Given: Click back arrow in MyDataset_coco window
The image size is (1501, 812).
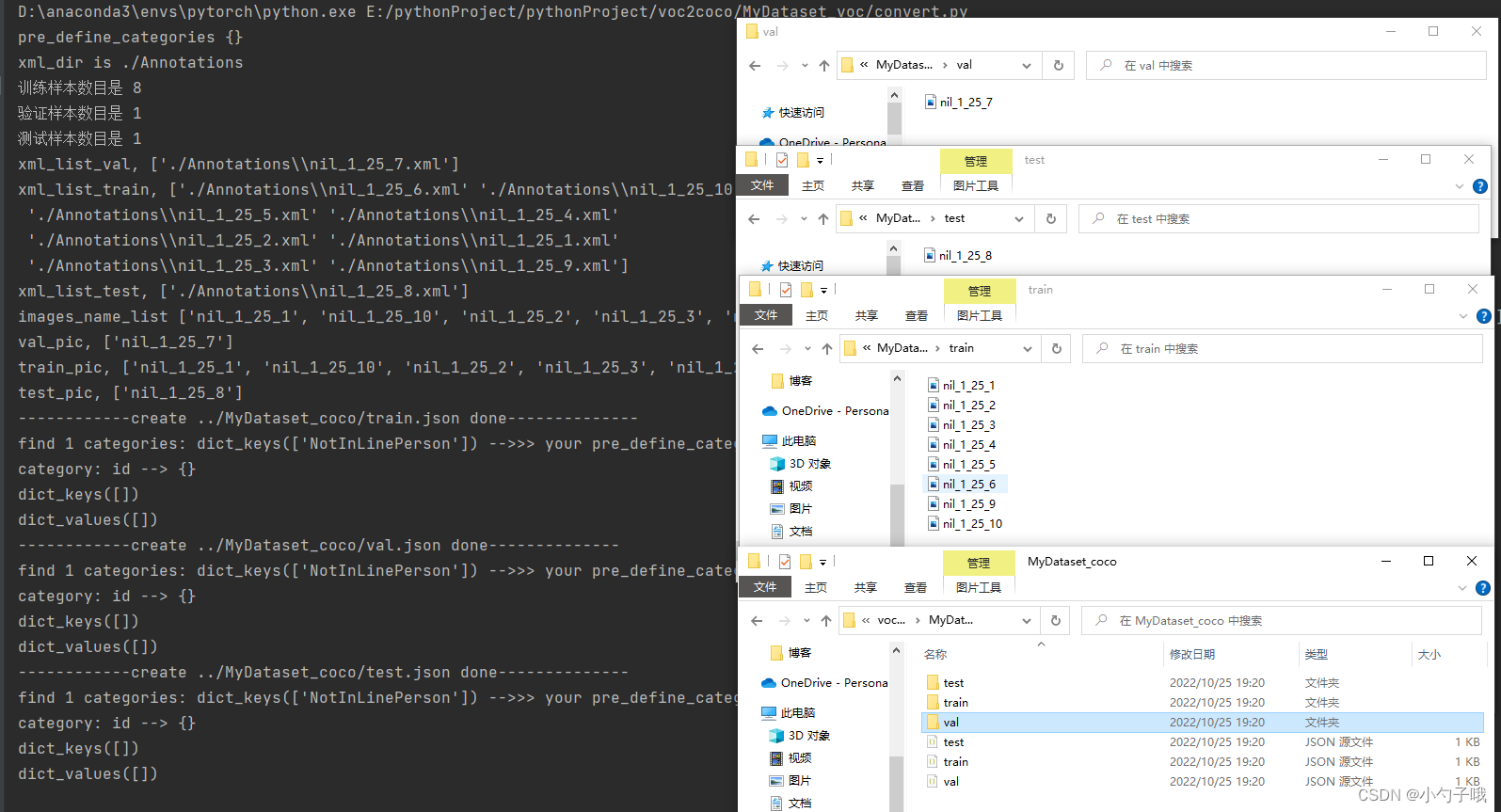Looking at the screenshot, I should point(757,621).
